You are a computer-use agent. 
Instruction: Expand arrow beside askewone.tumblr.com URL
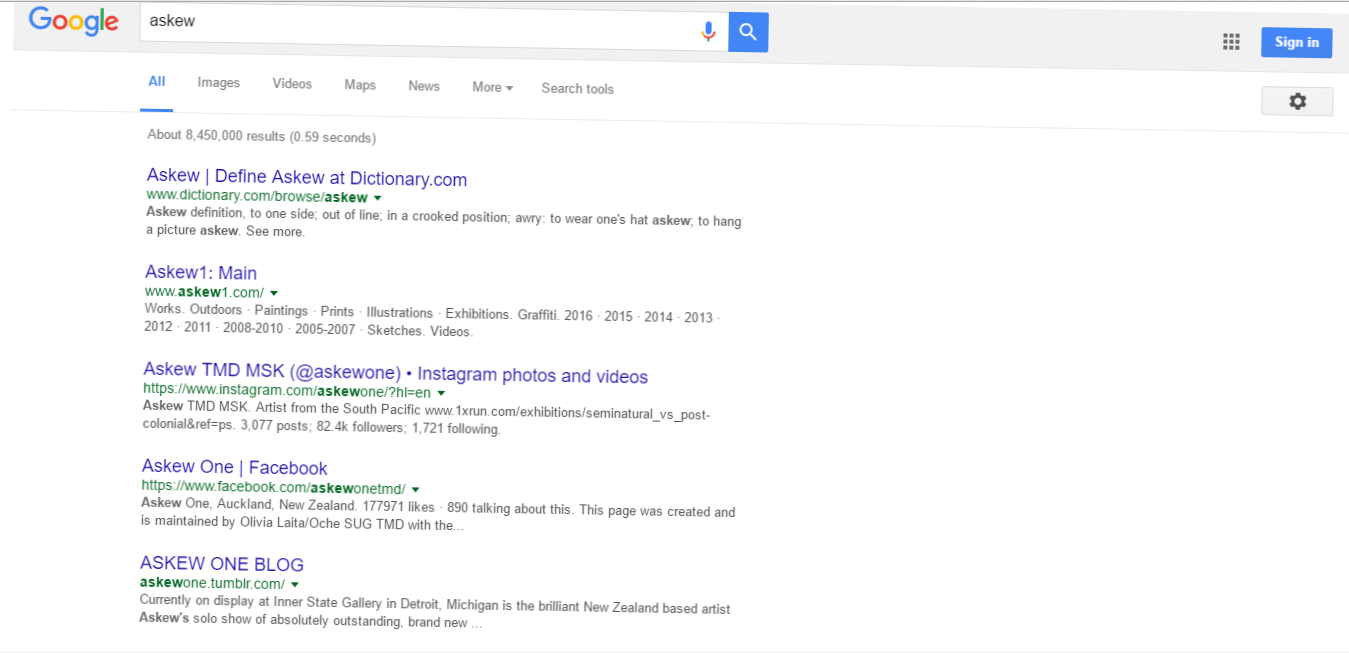point(295,584)
